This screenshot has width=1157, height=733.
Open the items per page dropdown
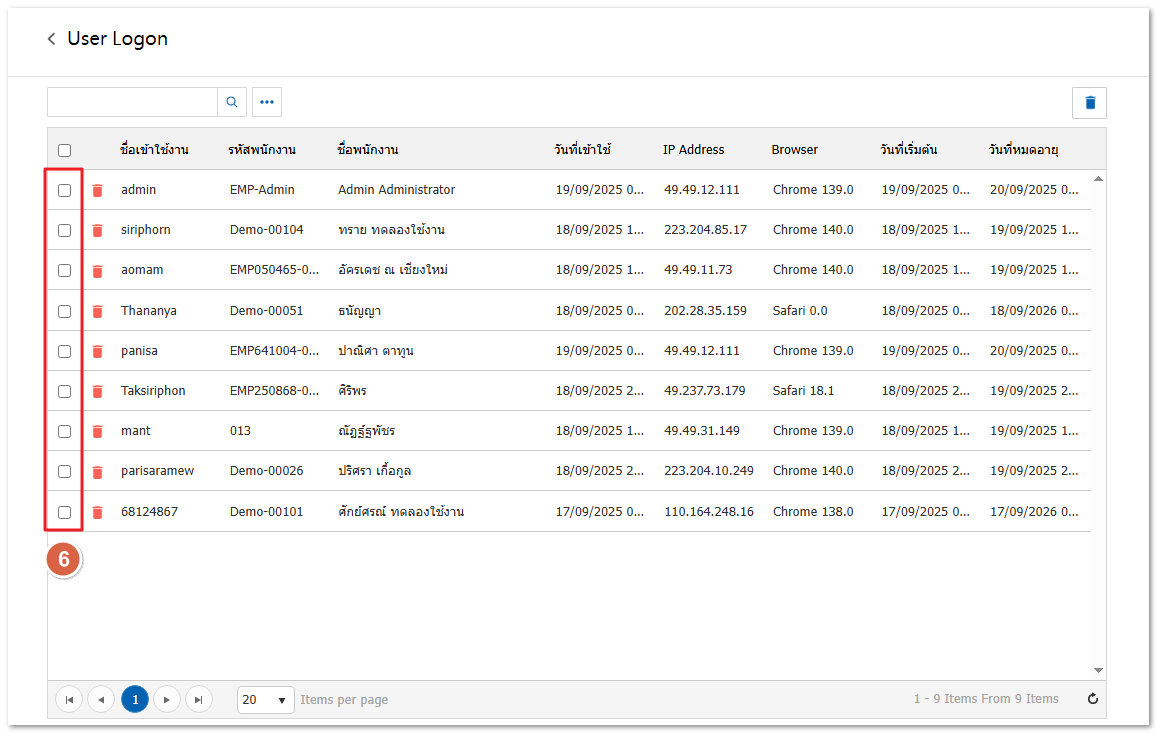[x=265, y=699]
